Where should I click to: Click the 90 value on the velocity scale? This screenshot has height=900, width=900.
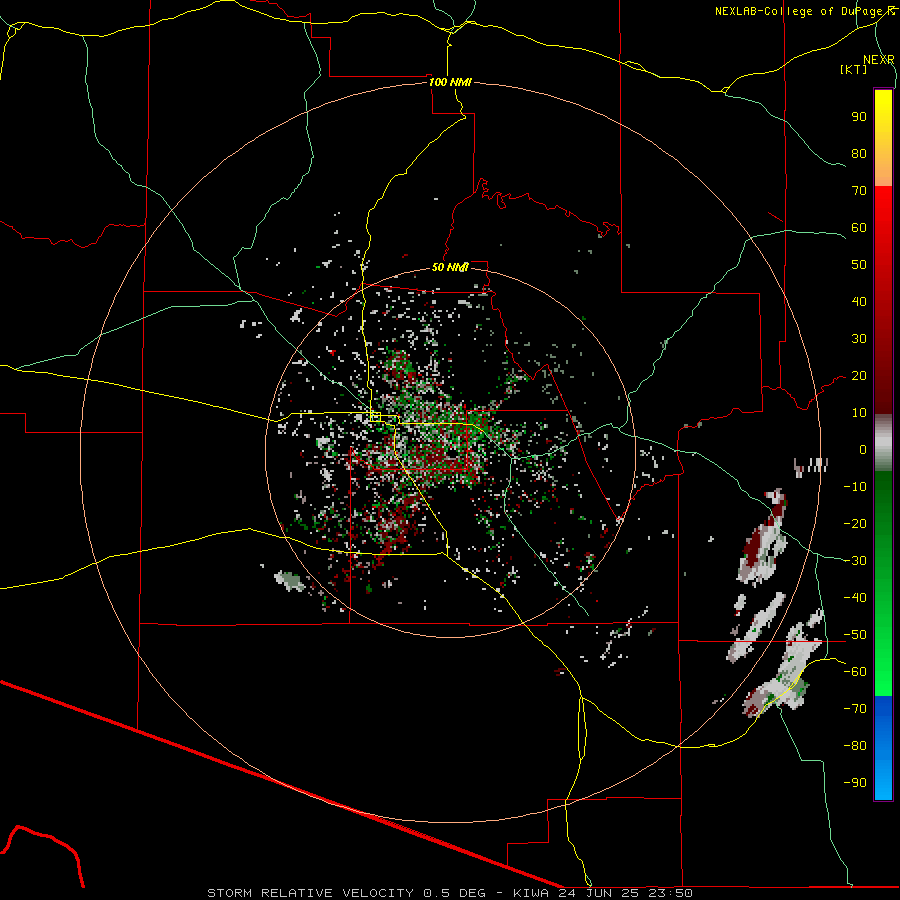[859, 117]
